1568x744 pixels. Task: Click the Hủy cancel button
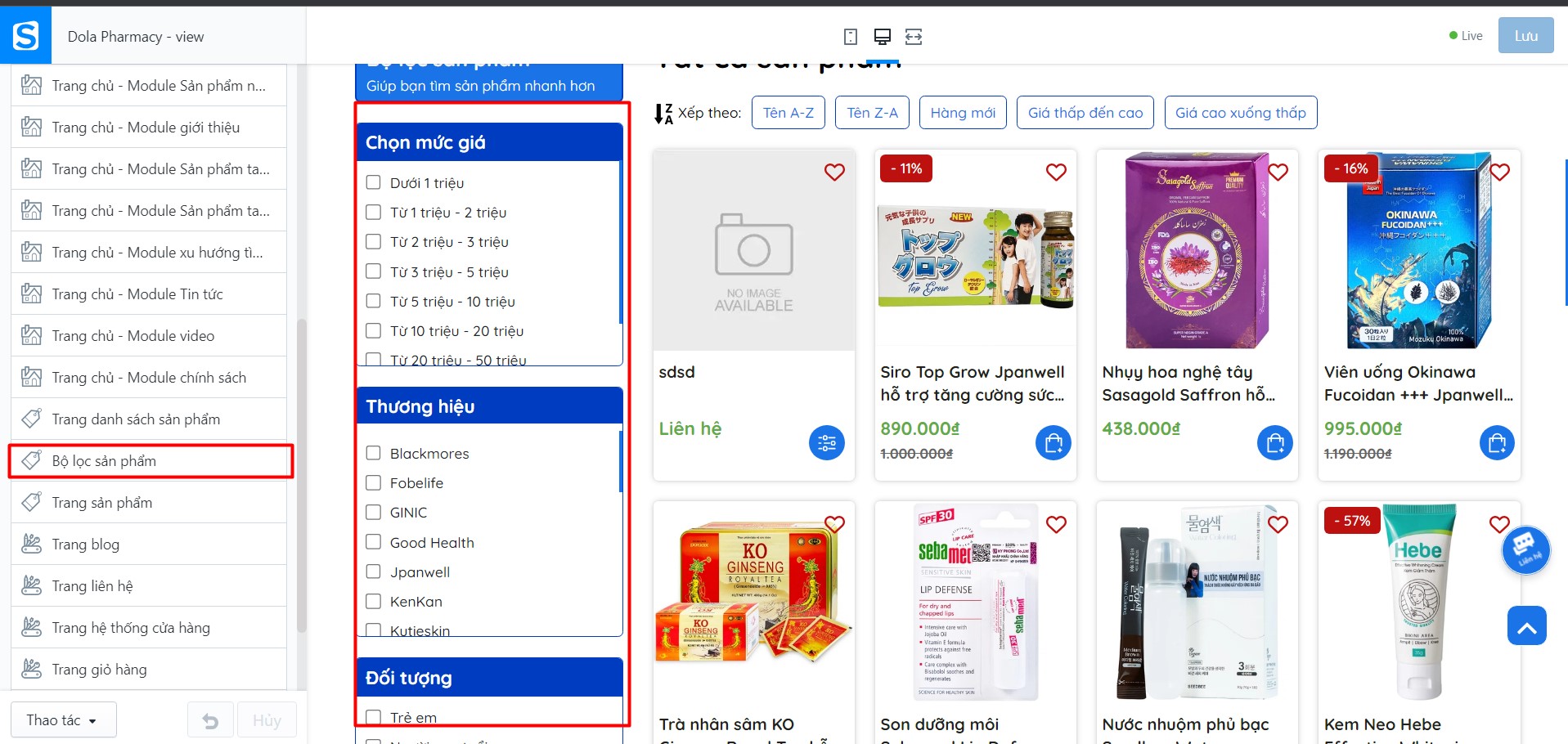(x=267, y=720)
